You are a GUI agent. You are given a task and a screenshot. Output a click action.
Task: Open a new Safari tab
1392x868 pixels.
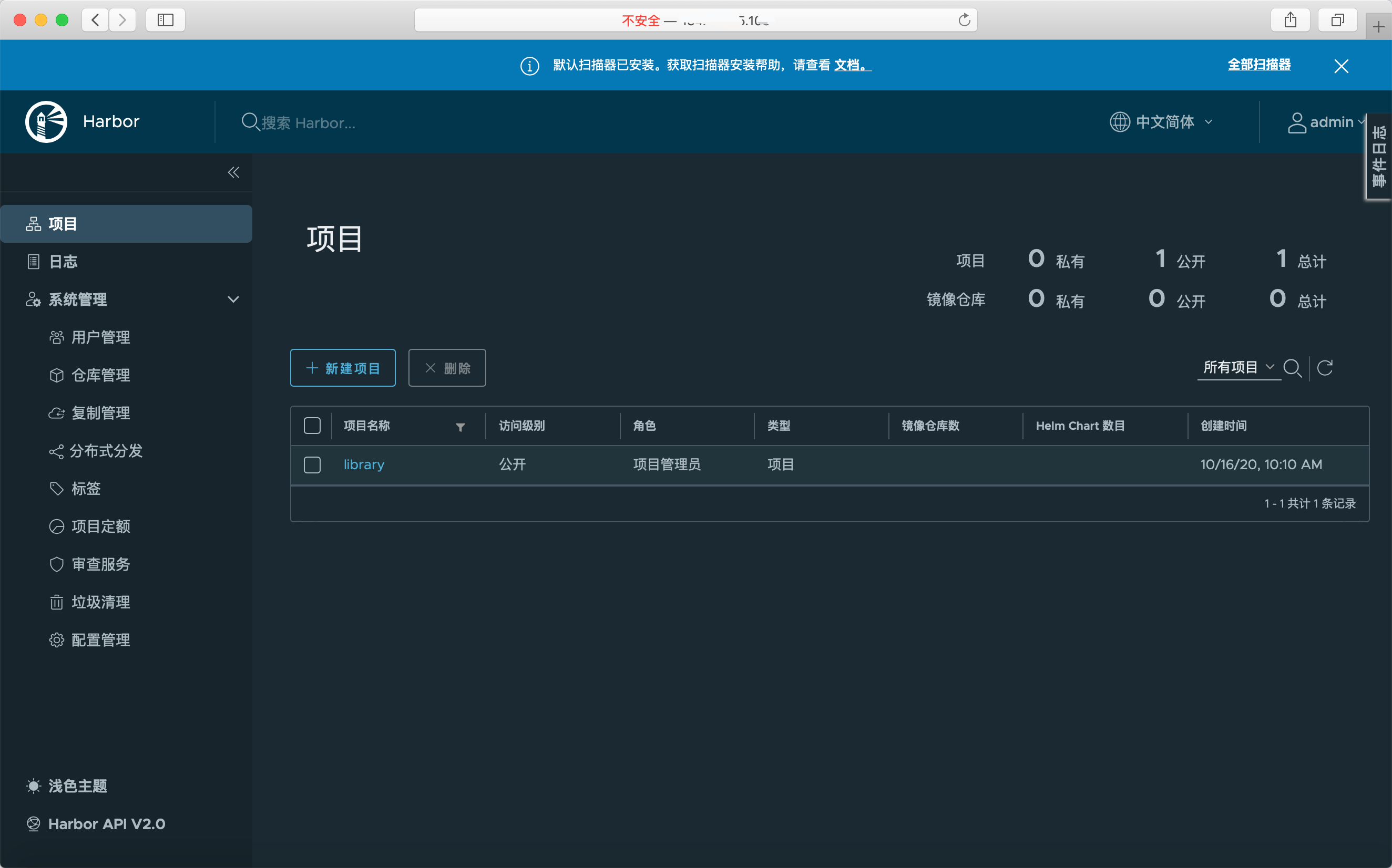point(1378,27)
